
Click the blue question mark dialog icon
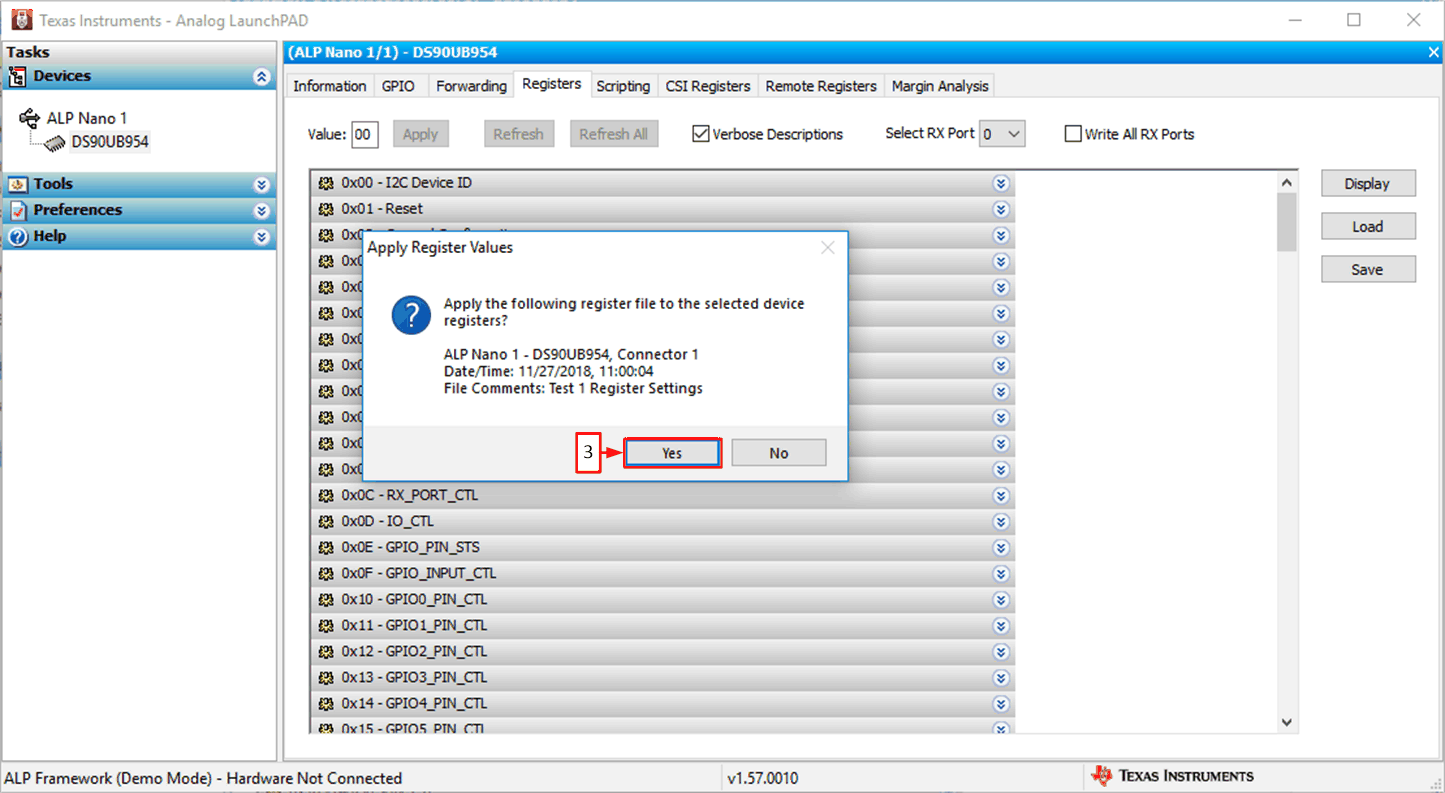click(x=411, y=314)
